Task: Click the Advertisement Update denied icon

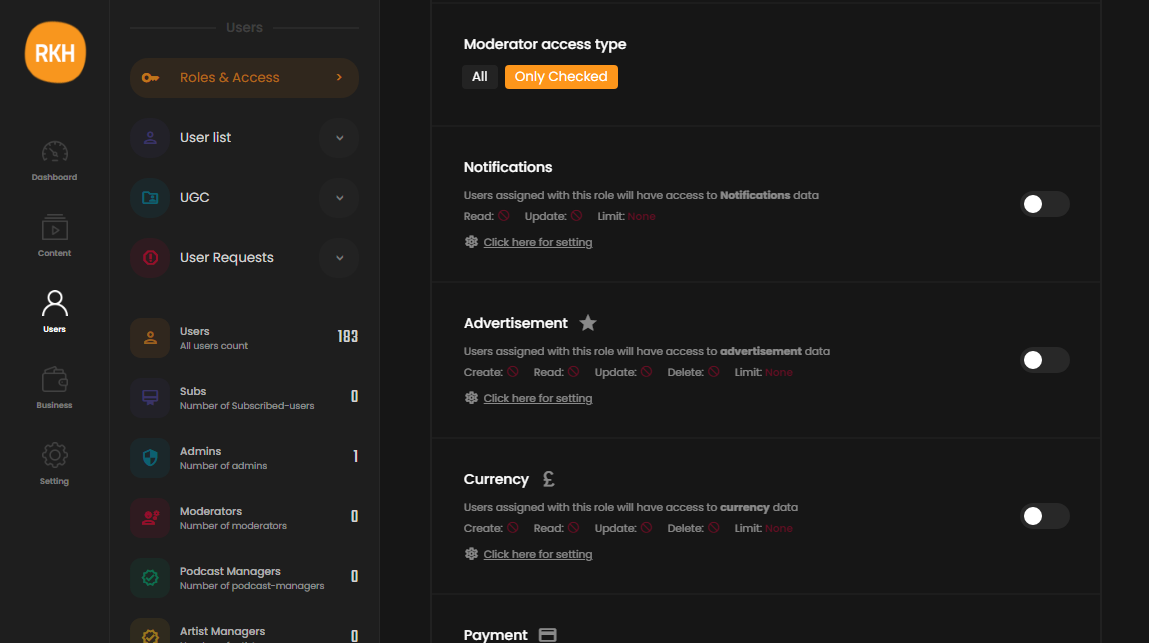Action: 646,372
